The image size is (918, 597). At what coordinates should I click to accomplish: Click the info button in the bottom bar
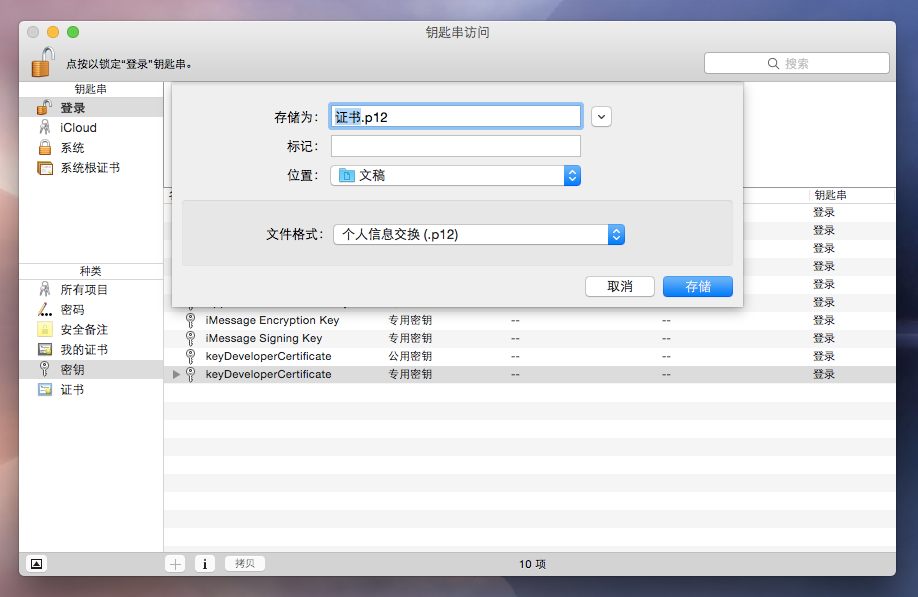click(x=205, y=564)
